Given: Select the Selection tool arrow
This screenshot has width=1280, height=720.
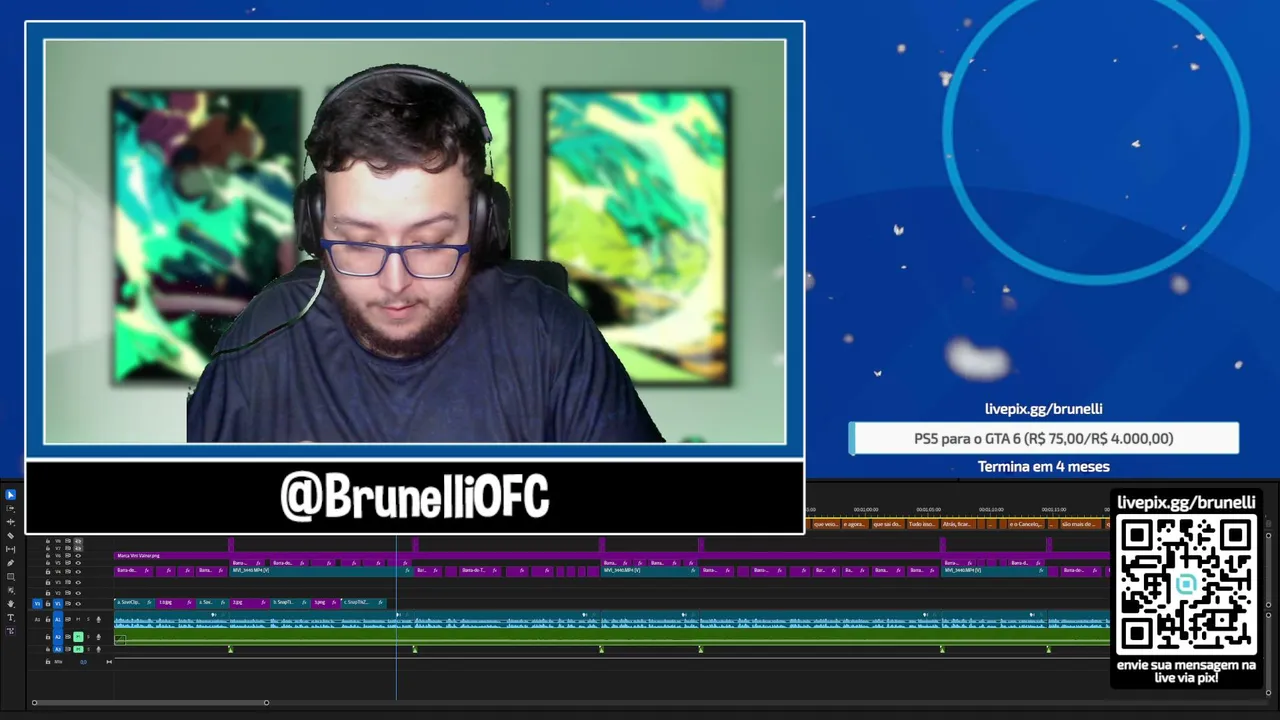Looking at the screenshot, I should (x=11, y=495).
